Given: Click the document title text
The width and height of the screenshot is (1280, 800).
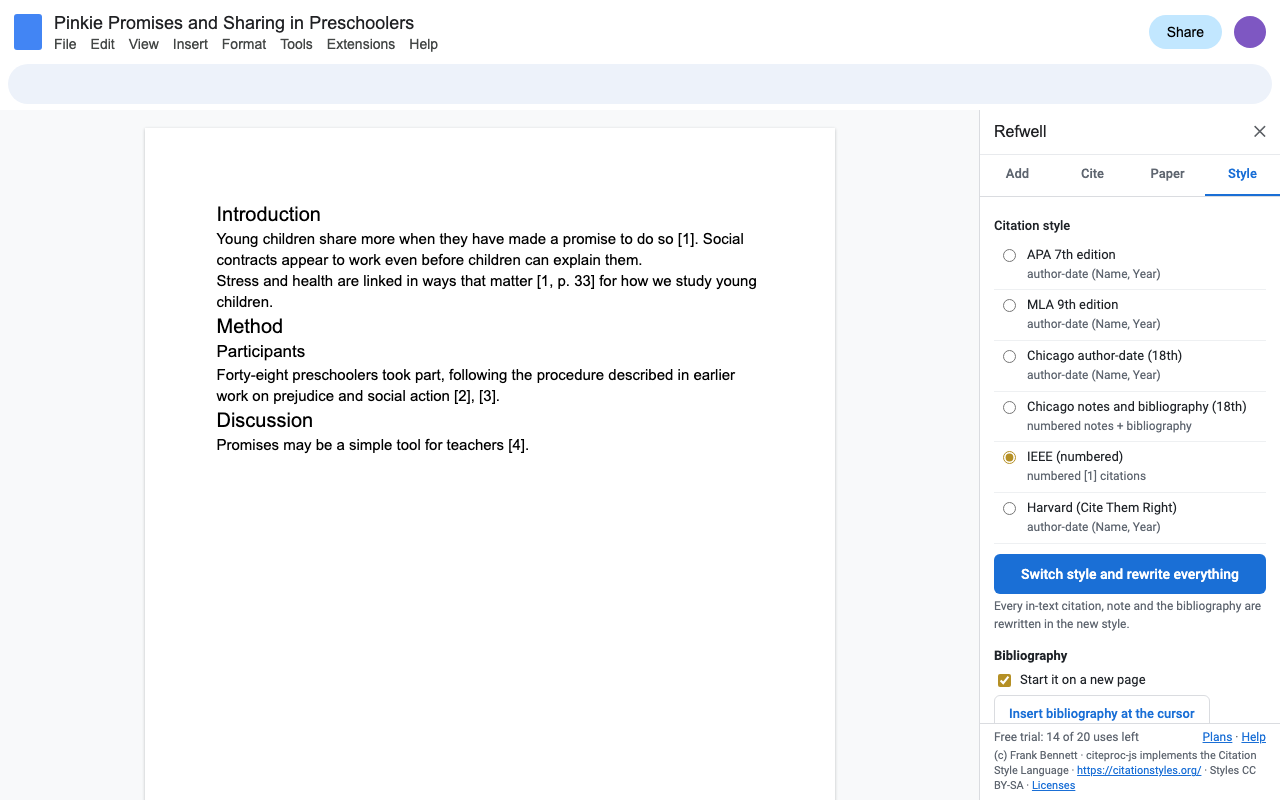Looking at the screenshot, I should pyautogui.click(x=234, y=23).
